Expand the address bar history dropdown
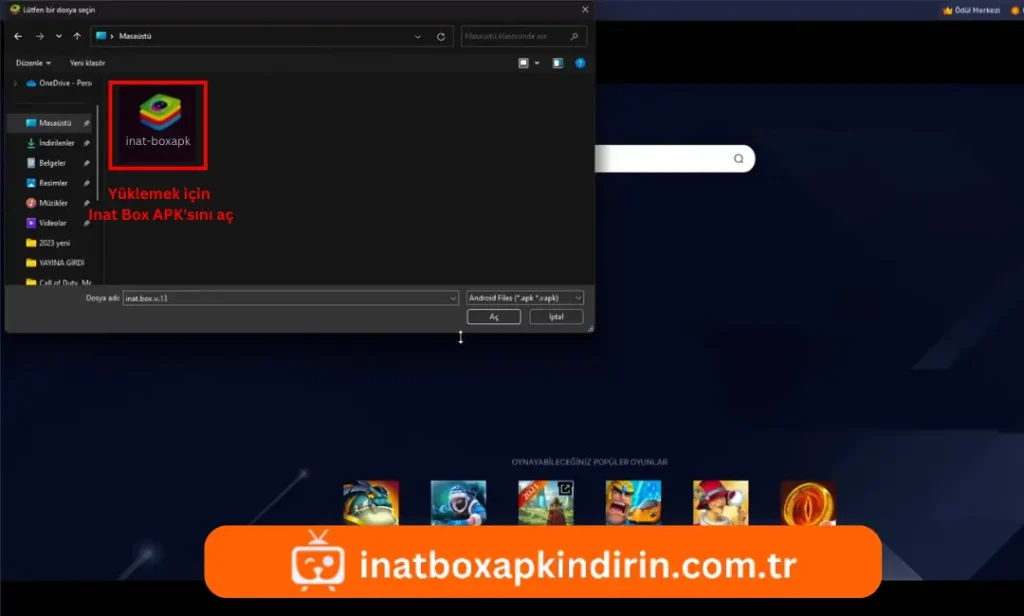The width and height of the screenshot is (1024, 616). (x=418, y=37)
